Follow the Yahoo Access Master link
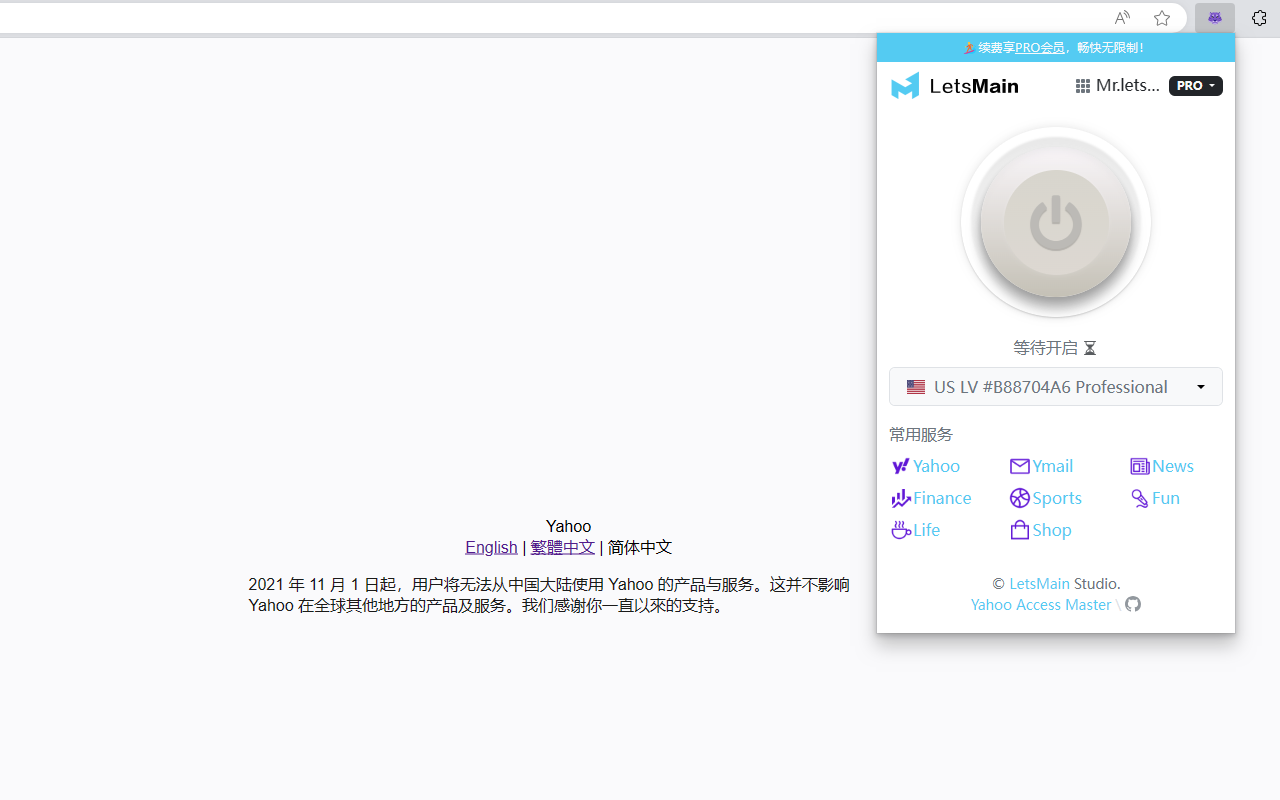The height and width of the screenshot is (800, 1280). coord(1041,605)
